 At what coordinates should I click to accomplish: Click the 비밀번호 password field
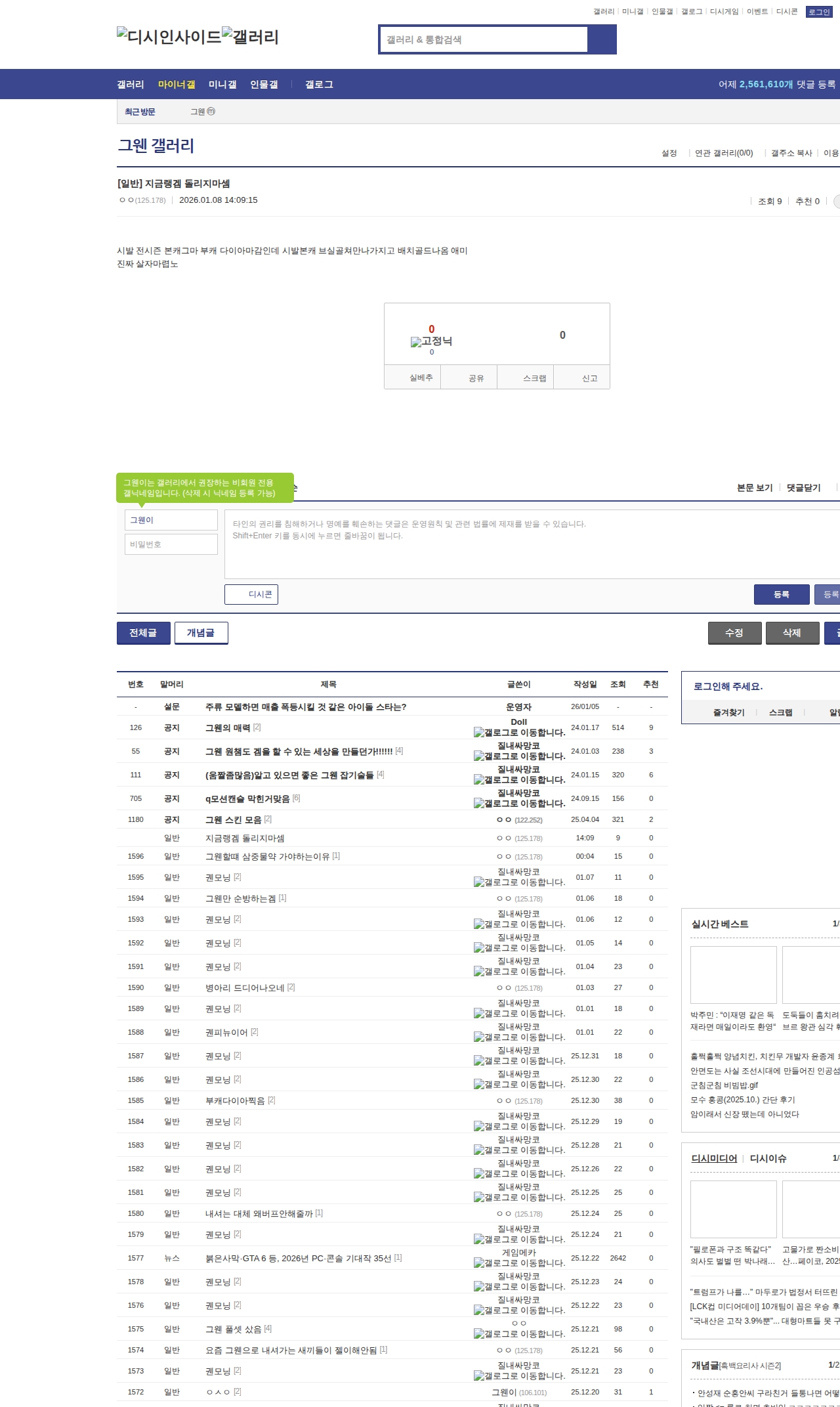pyautogui.click(x=171, y=544)
